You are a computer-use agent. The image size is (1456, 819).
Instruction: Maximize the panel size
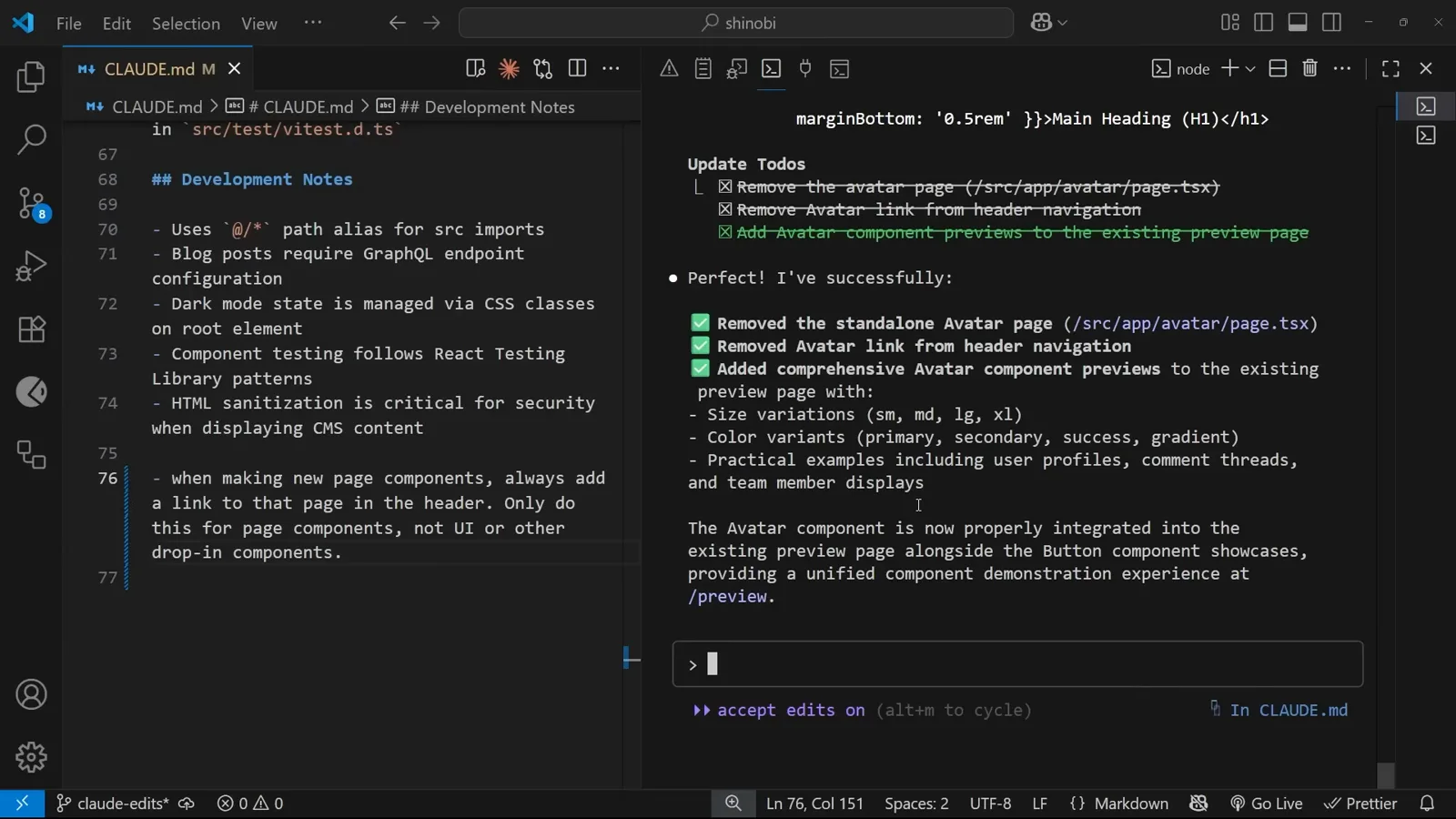click(x=1390, y=68)
